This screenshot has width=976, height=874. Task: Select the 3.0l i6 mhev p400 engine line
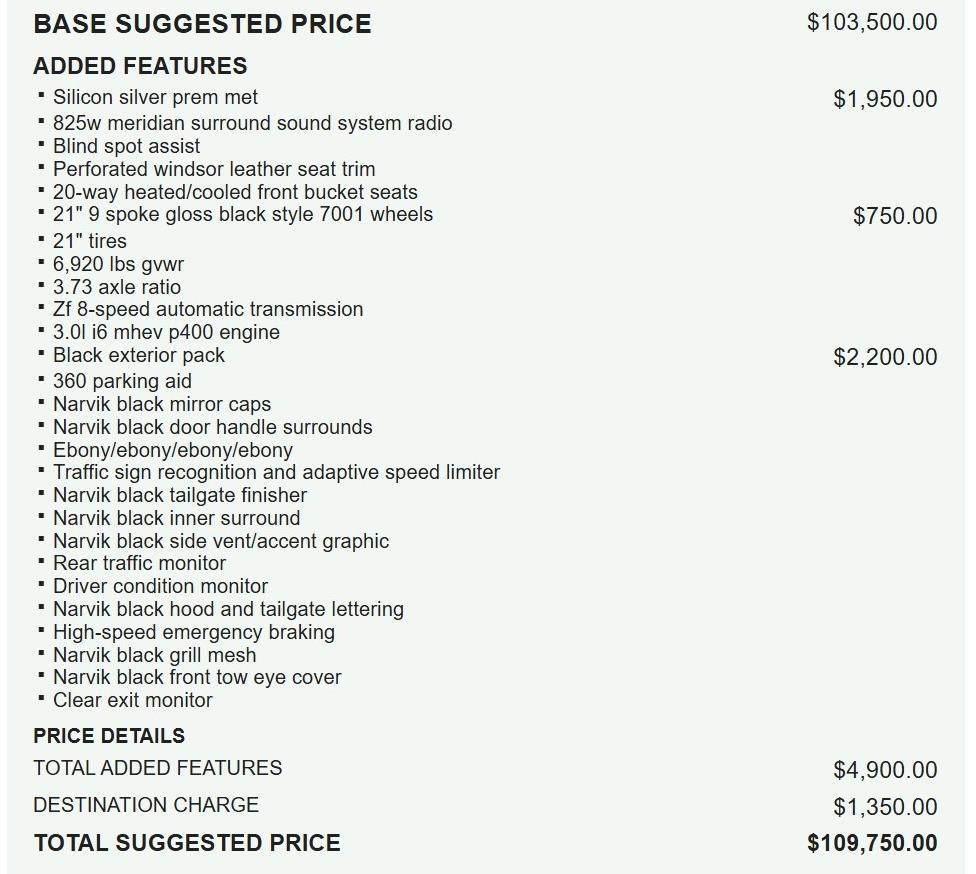[166, 332]
